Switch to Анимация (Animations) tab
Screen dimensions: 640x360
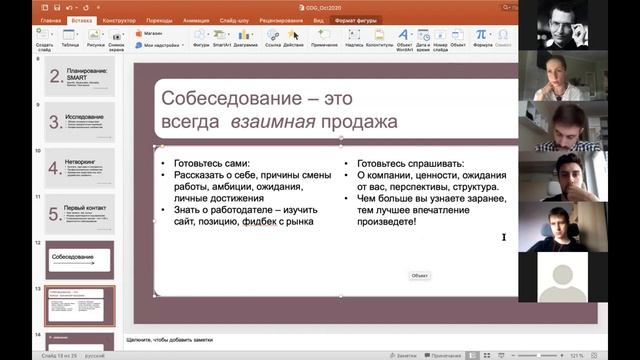click(x=196, y=20)
